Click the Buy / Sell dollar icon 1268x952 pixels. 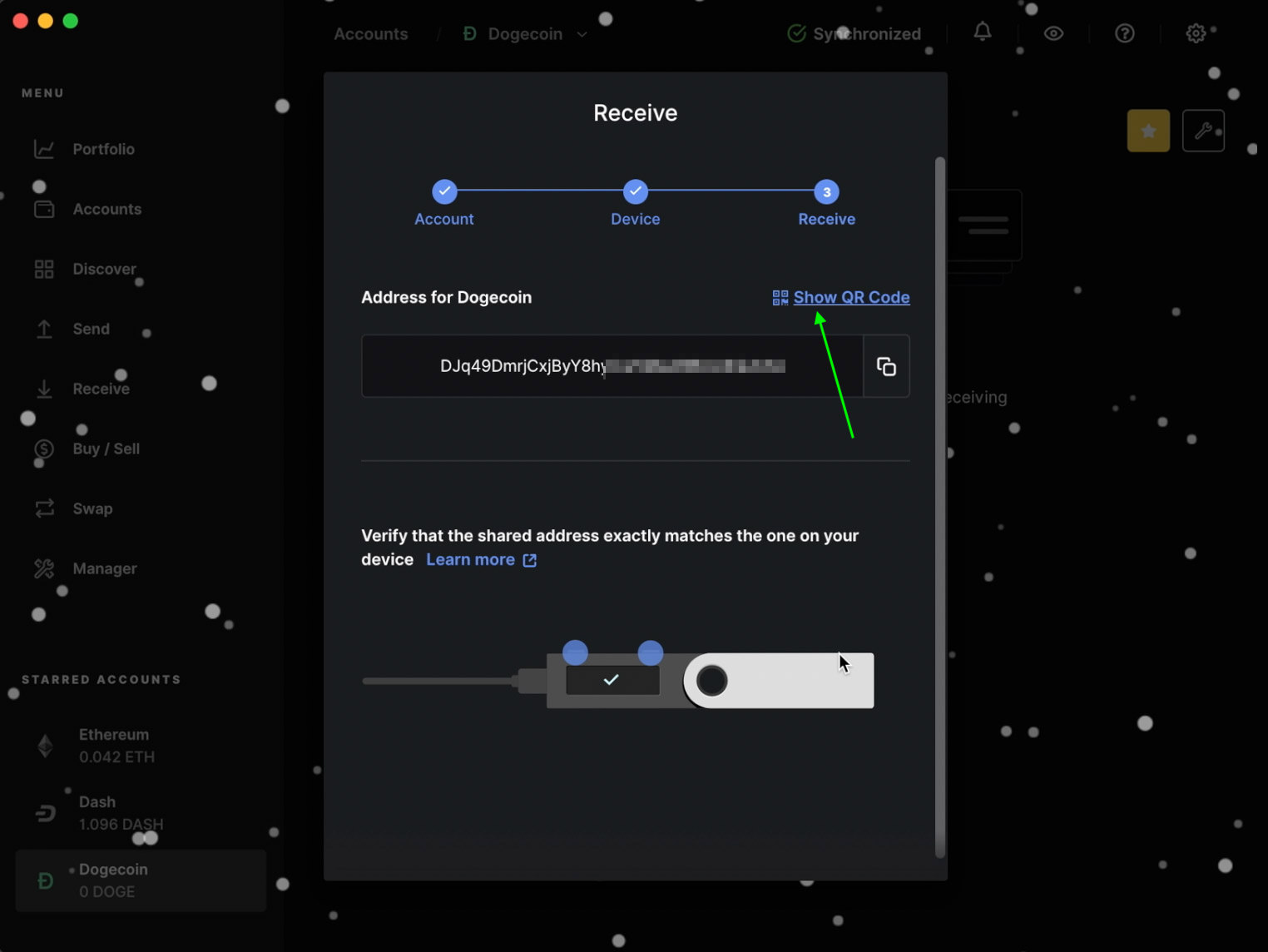click(x=44, y=449)
